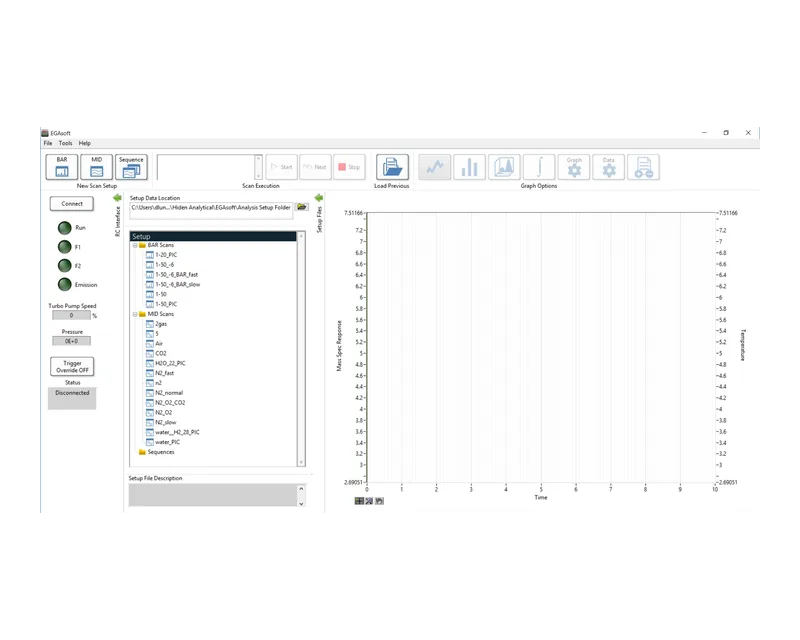Open new Sequence scan setup
Screen dimensions: 800x640
131,167
